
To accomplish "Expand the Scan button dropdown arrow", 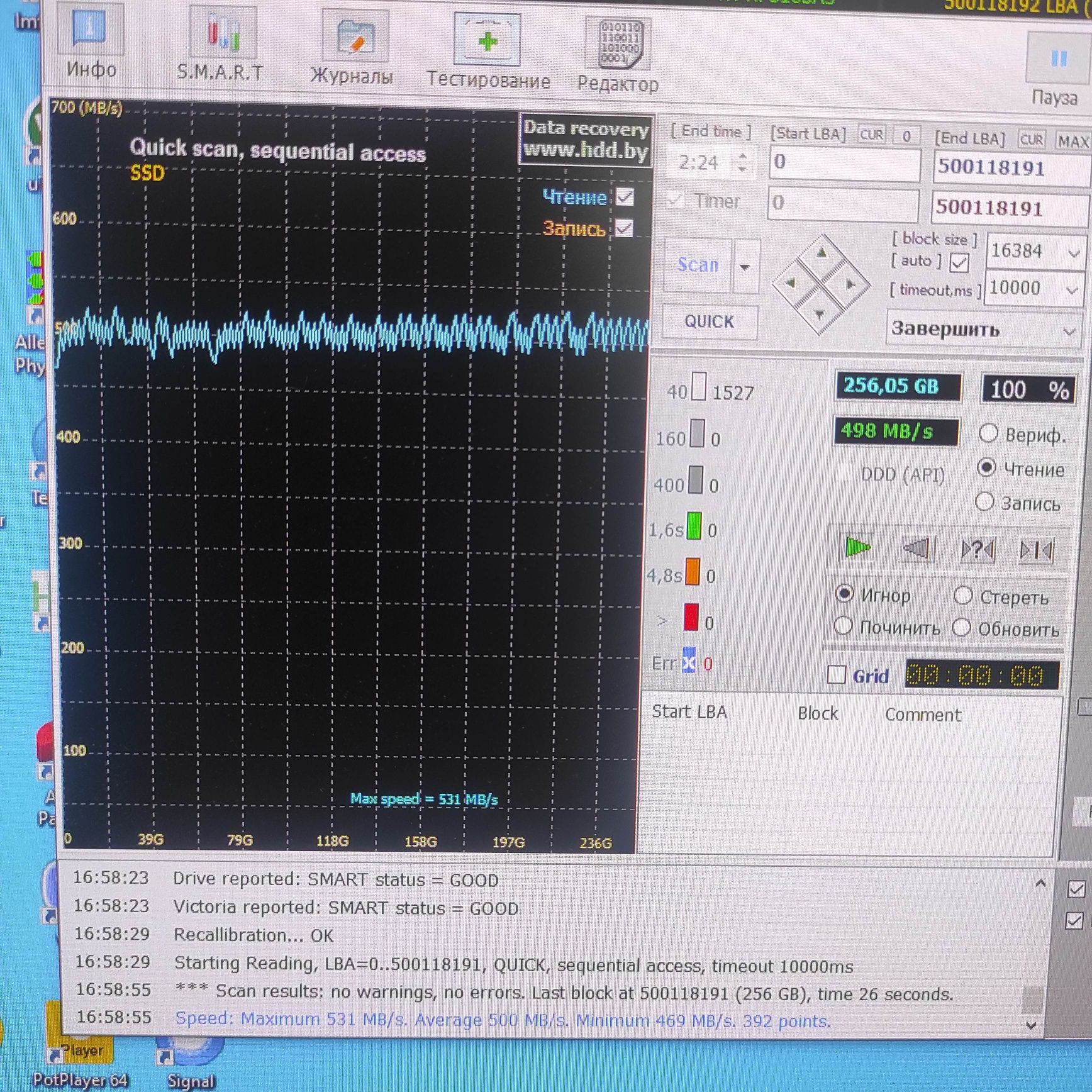I will pyautogui.click(x=746, y=267).
